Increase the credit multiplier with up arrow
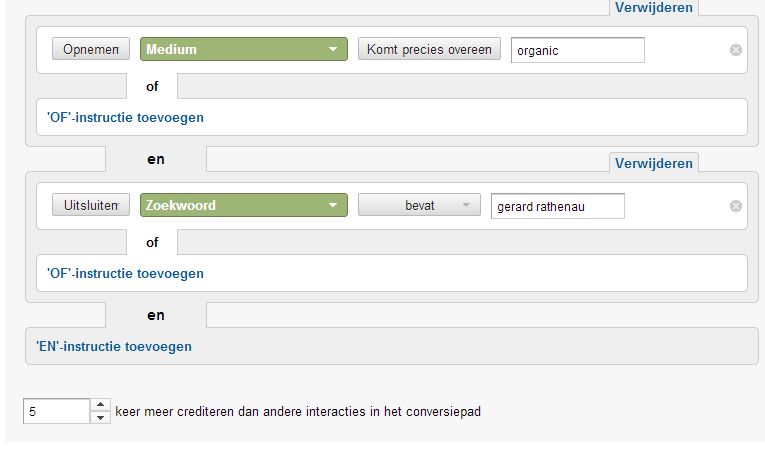 100,405
